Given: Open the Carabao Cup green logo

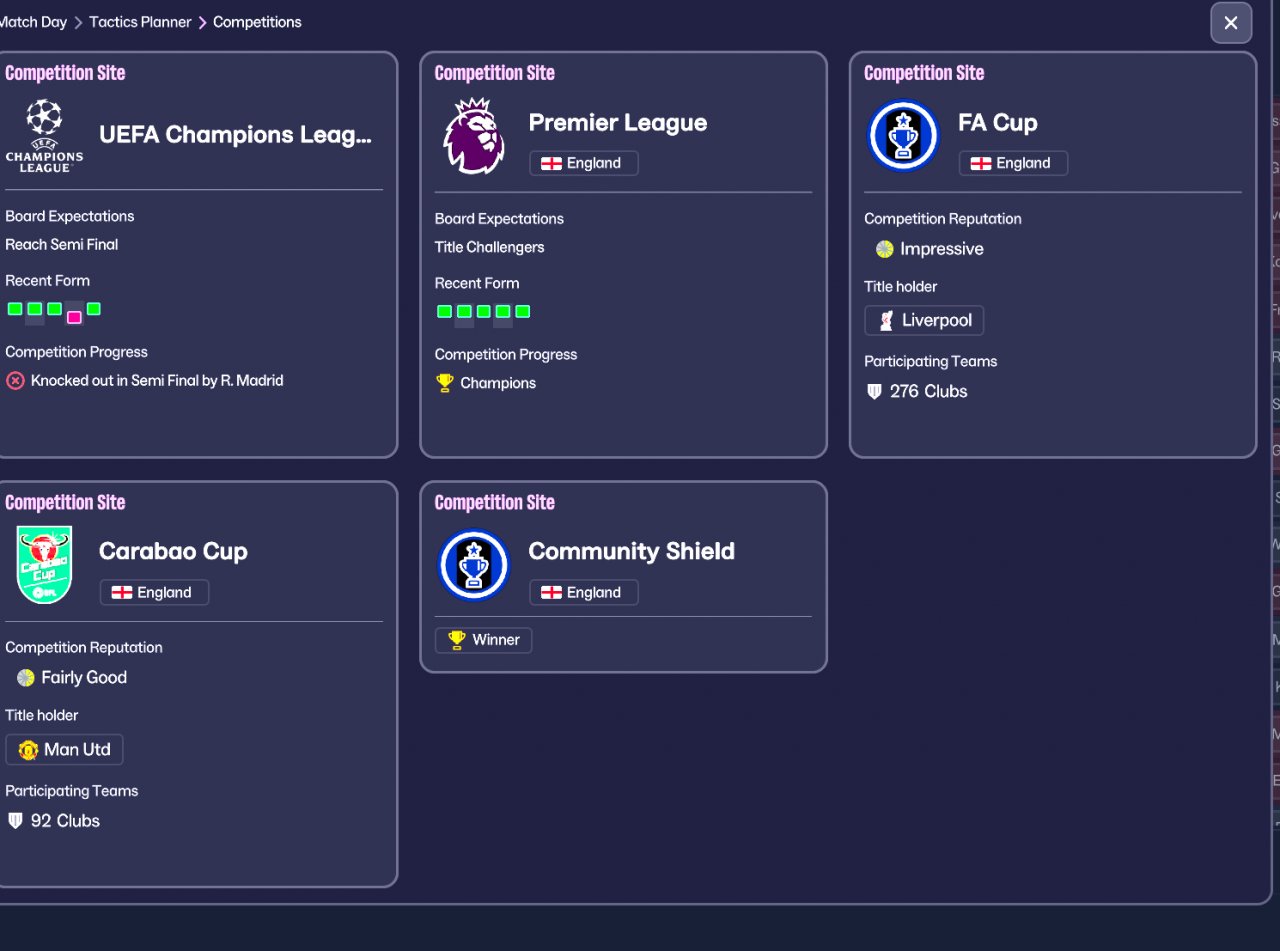Looking at the screenshot, I should coord(44,565).
